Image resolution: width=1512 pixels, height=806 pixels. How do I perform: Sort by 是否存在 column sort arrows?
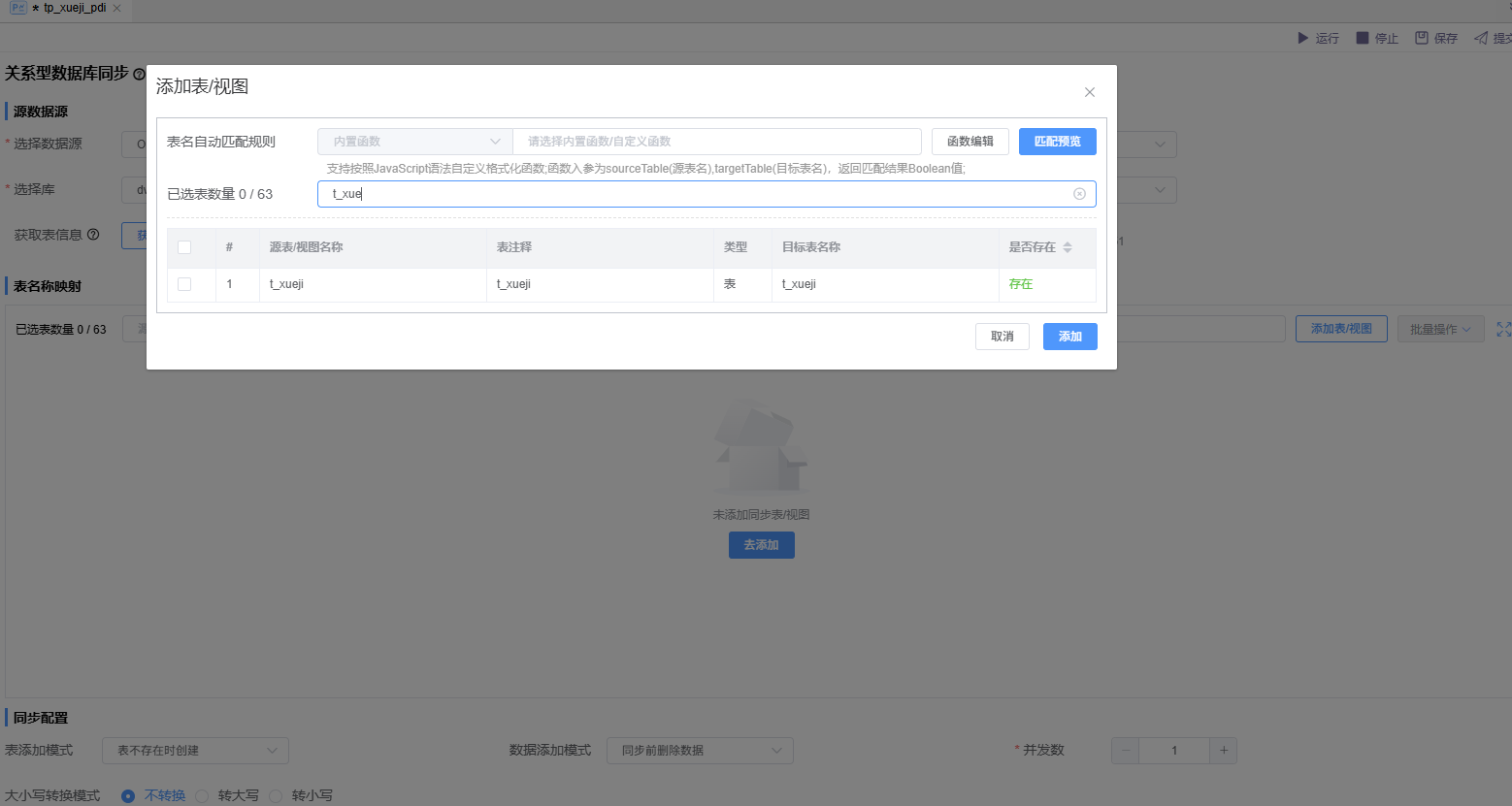[1068, 247]
